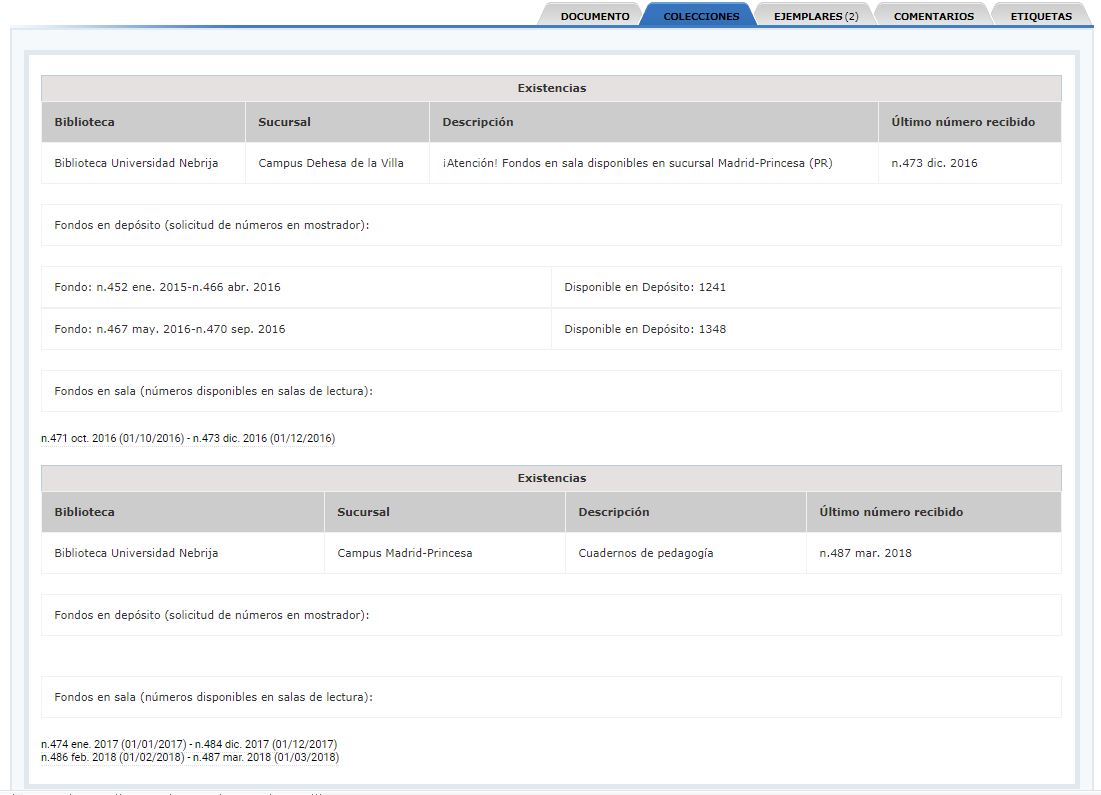This screenshot has width=1101, height=795.
Task: Select the Cuadernos de pedagogía description
Action: [646, 553]
